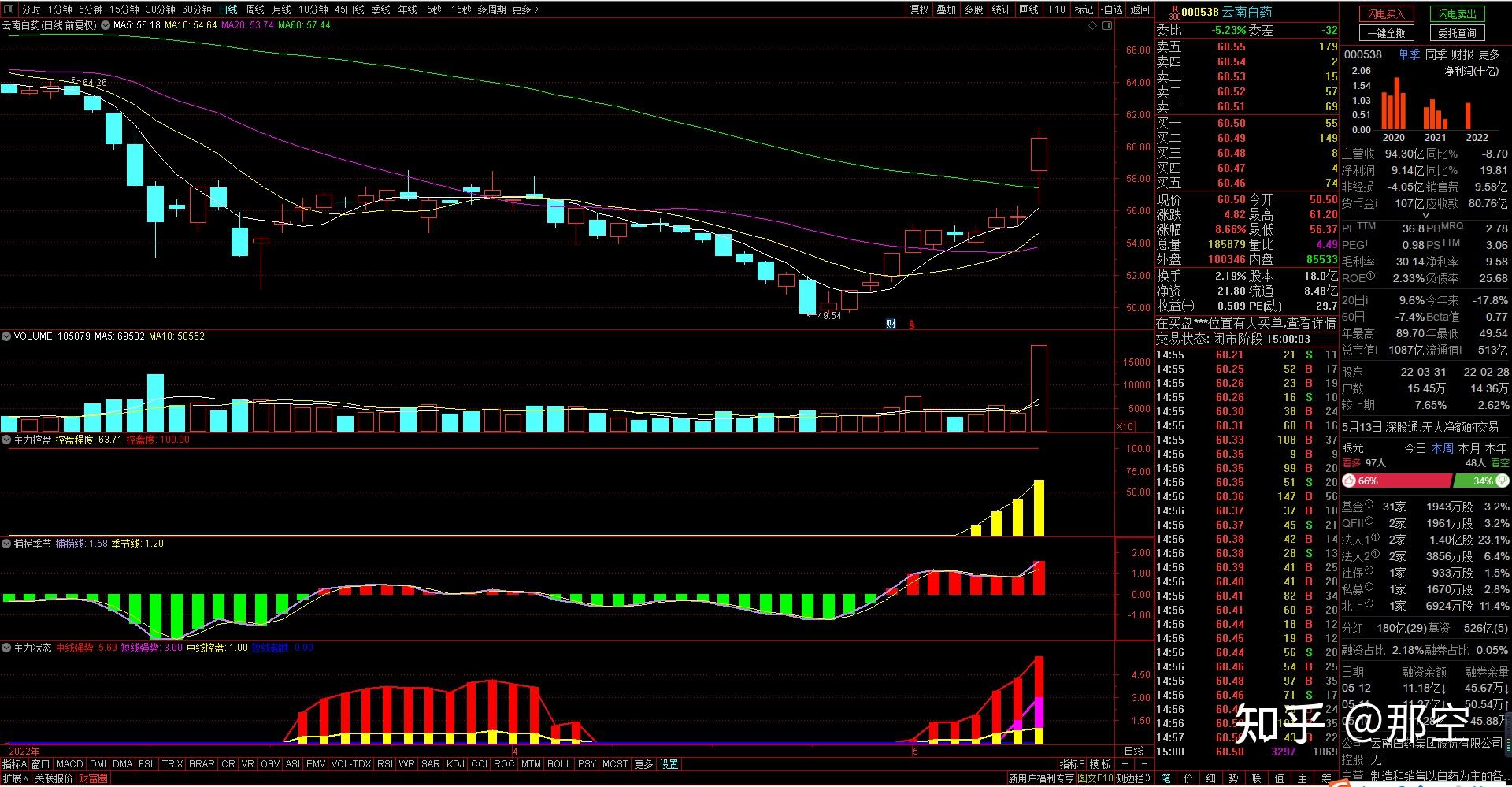1512x787 pixels.
Task: Click the 委托查询 button
Action: click(x=1457, y=33)
